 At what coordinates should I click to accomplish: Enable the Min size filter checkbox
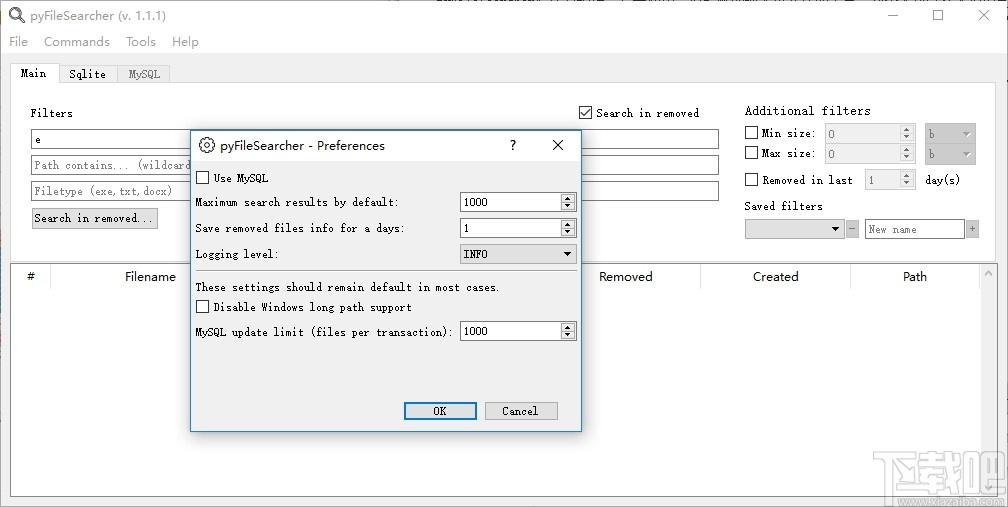(752, 133)
